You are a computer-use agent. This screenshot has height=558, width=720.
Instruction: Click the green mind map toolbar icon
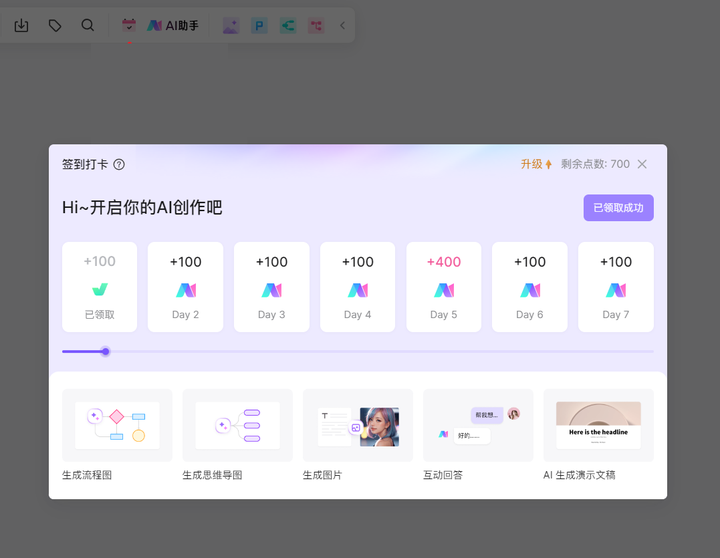[x=288, y=26]
